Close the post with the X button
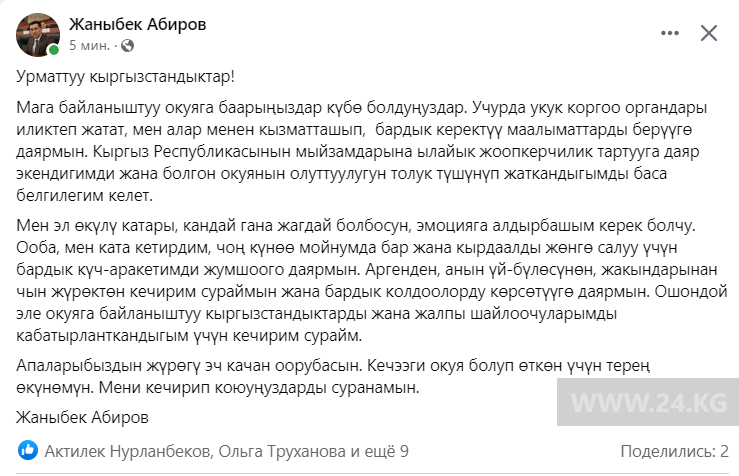Screen dimensions: 739x476 point(709,33)
